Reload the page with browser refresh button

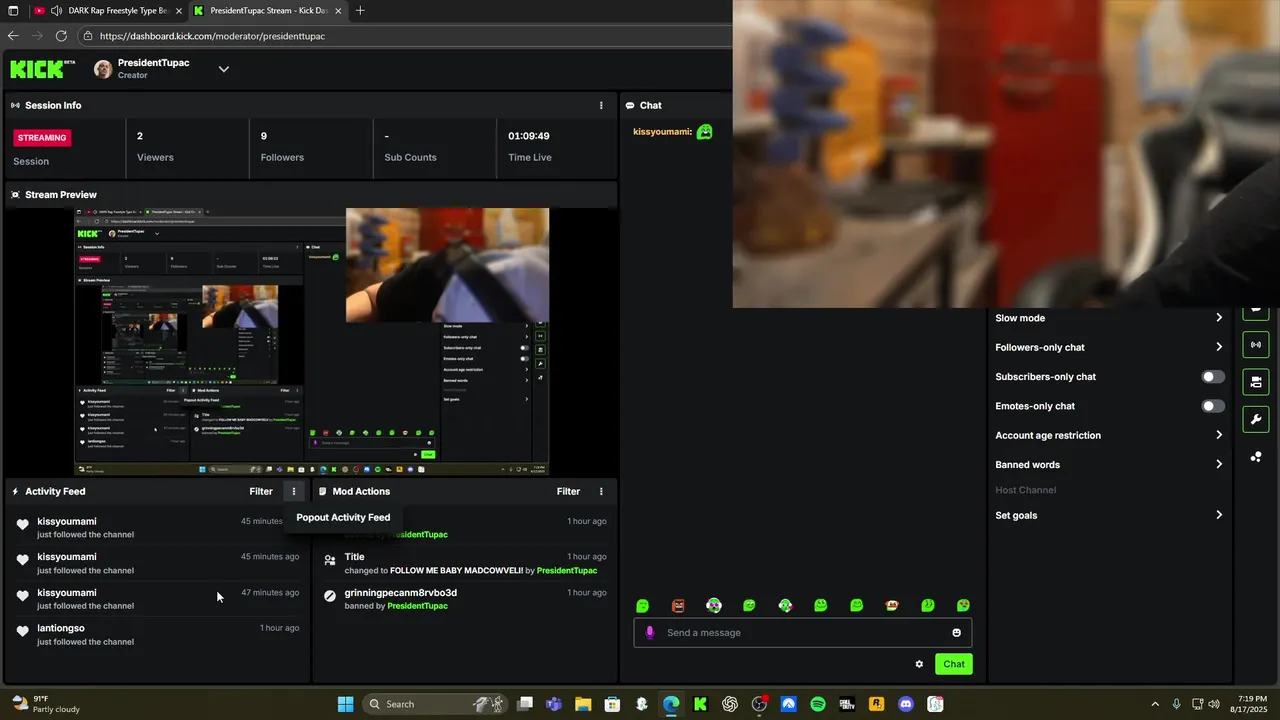61,35
